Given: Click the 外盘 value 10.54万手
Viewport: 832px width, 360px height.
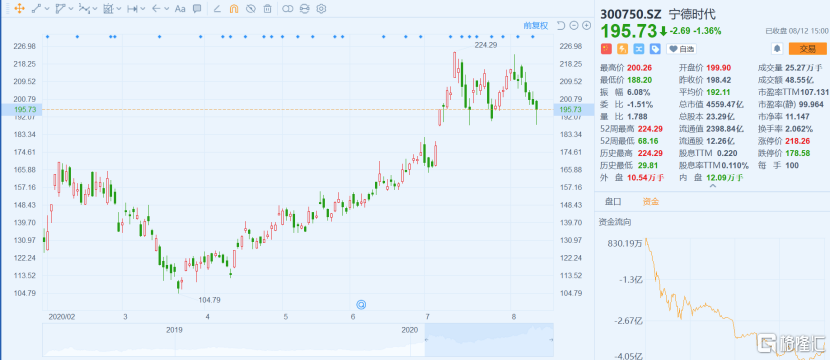Looking at the screenshot, I should point(645,177).
